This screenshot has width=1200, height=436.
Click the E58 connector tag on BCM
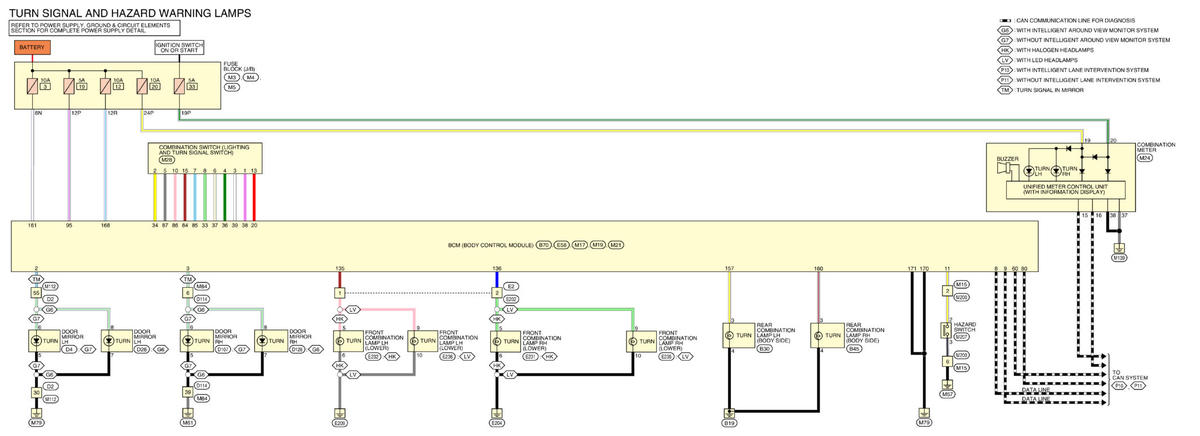[x=562, y=244]
